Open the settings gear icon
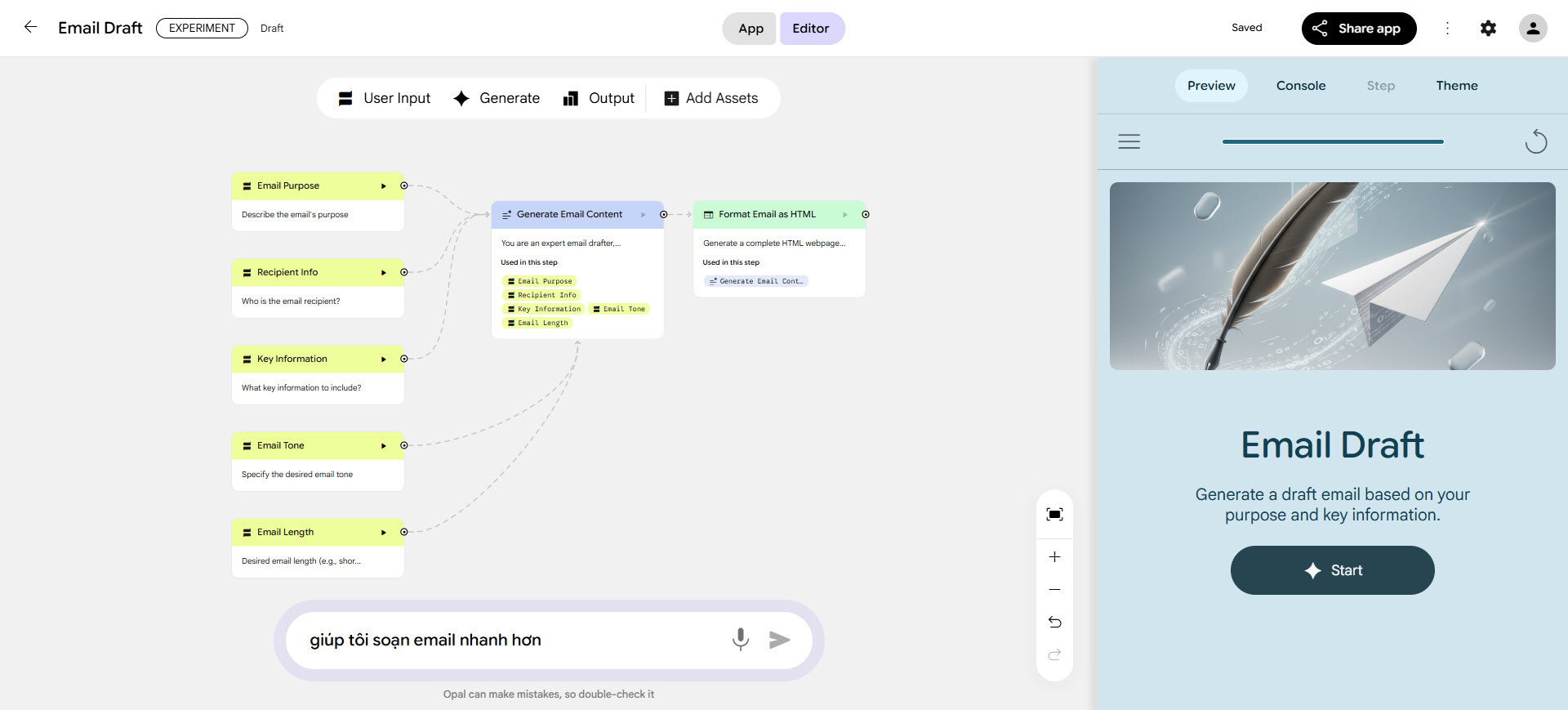Image resolution: width=1568 pixels, height=710 pixels. pyautogui.click(x=1488, y=29)
